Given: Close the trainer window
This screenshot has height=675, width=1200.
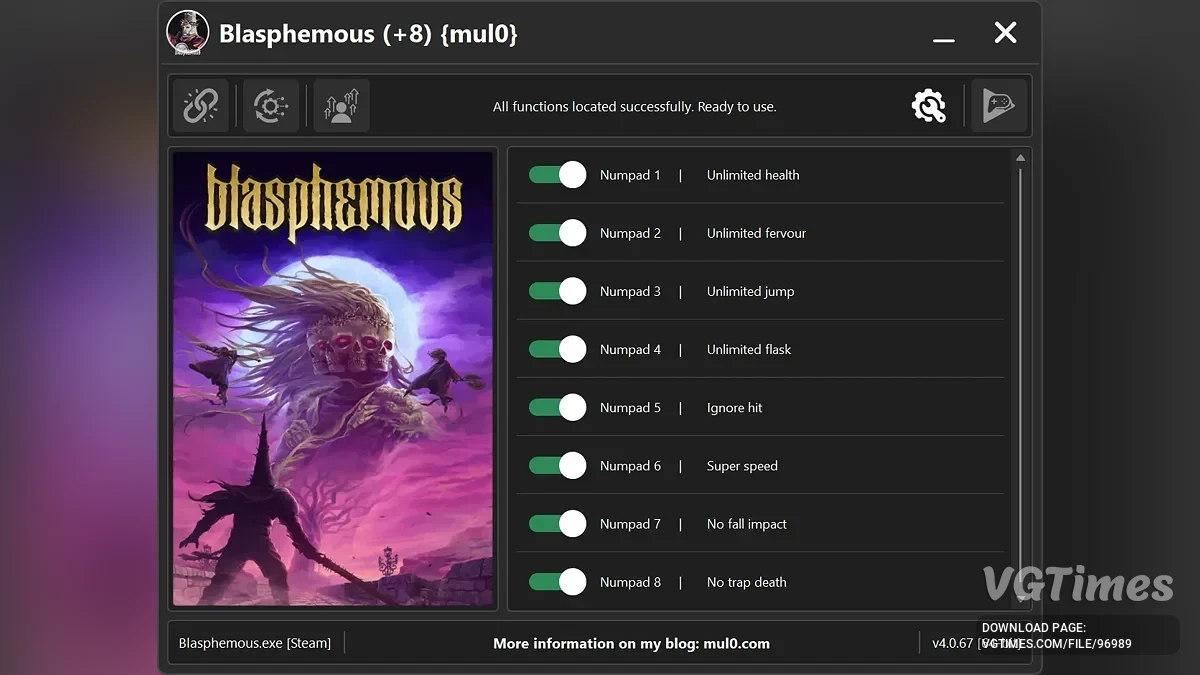Looking at the screenshot, I should point(1005,33).
